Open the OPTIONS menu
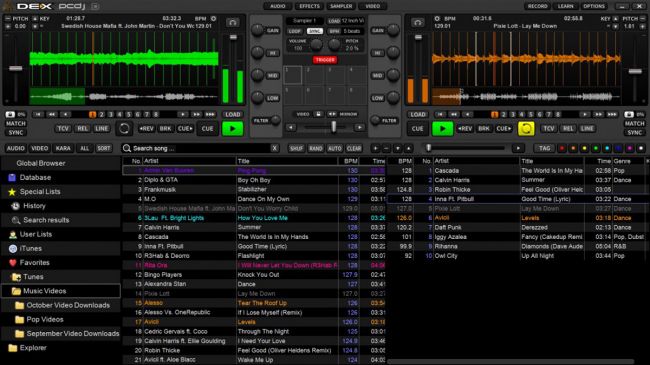The image size is (650, 365). [594, 6]
